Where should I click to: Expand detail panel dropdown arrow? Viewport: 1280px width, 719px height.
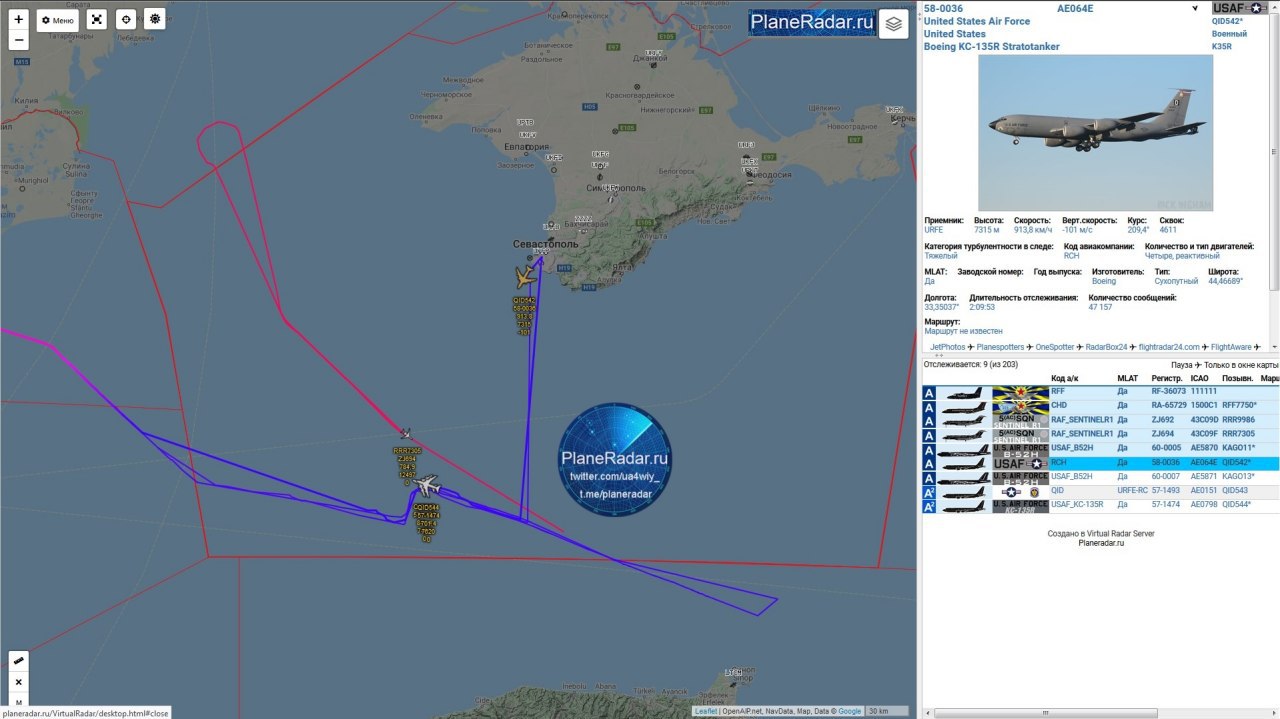[x=1194, y=9]
